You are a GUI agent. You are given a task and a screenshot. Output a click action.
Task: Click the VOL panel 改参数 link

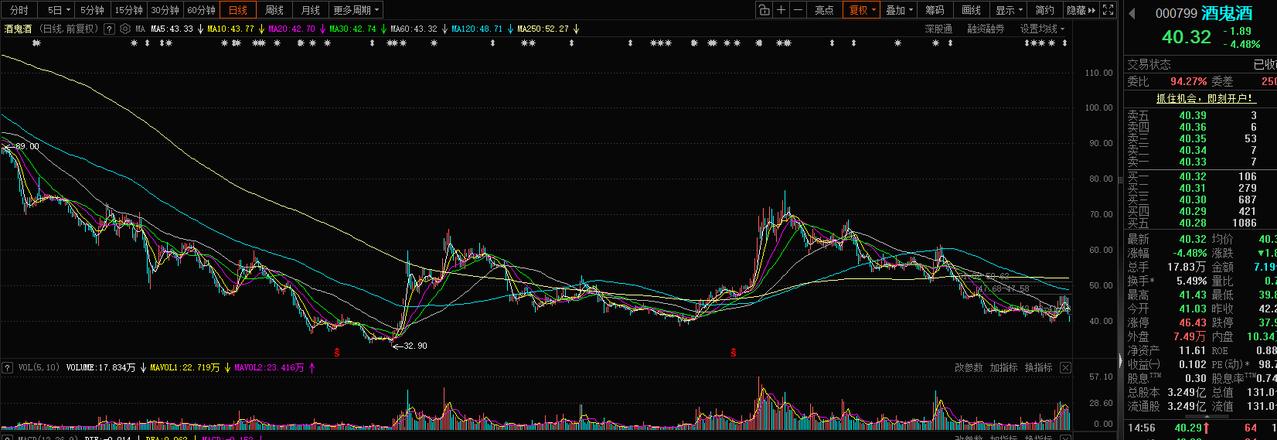[x=968, y=368]
